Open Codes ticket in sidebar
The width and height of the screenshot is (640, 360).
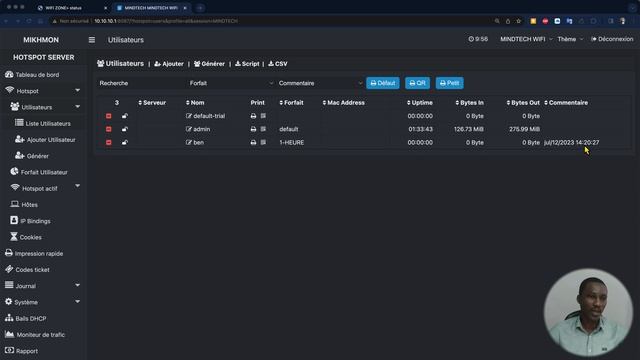(x=27, y=270)
